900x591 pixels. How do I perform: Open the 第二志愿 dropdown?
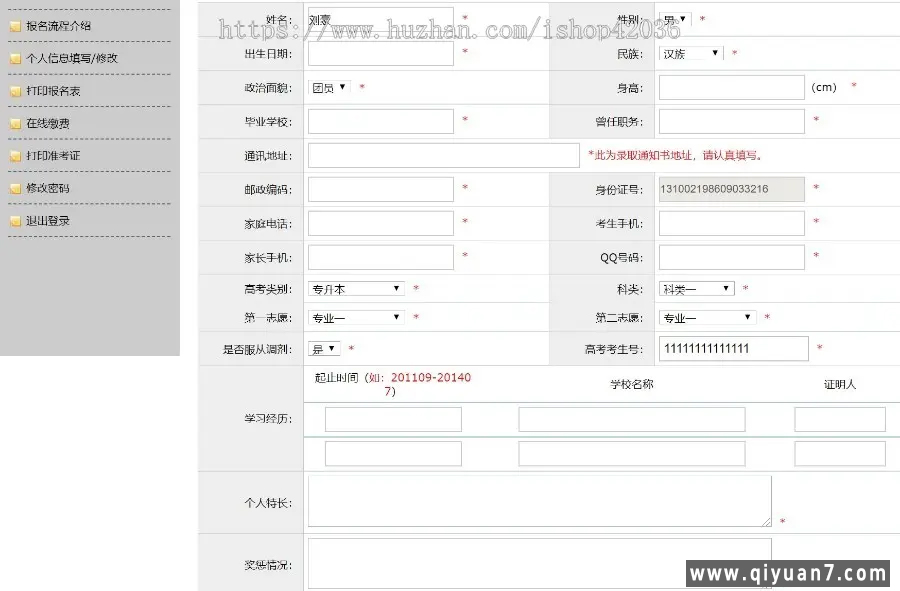[707, 318]
